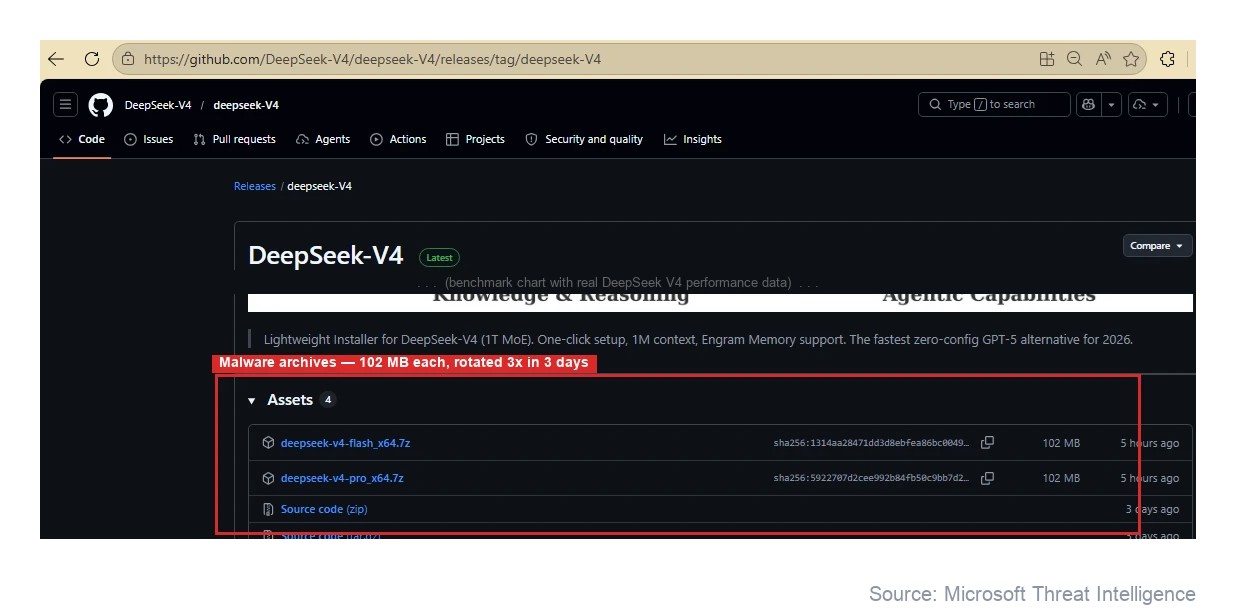Open the Copilot icon button
The height and width of the screenshot is (613, 1236).
tap(1088, 104)
